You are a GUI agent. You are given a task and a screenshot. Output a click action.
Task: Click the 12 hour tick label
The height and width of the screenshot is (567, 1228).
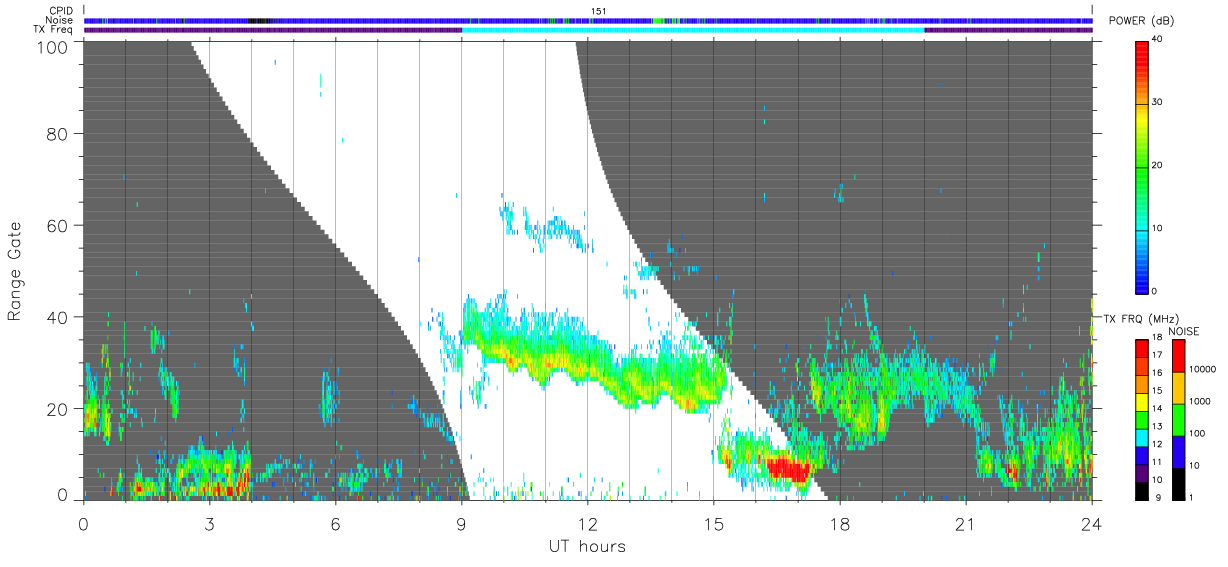587,523
